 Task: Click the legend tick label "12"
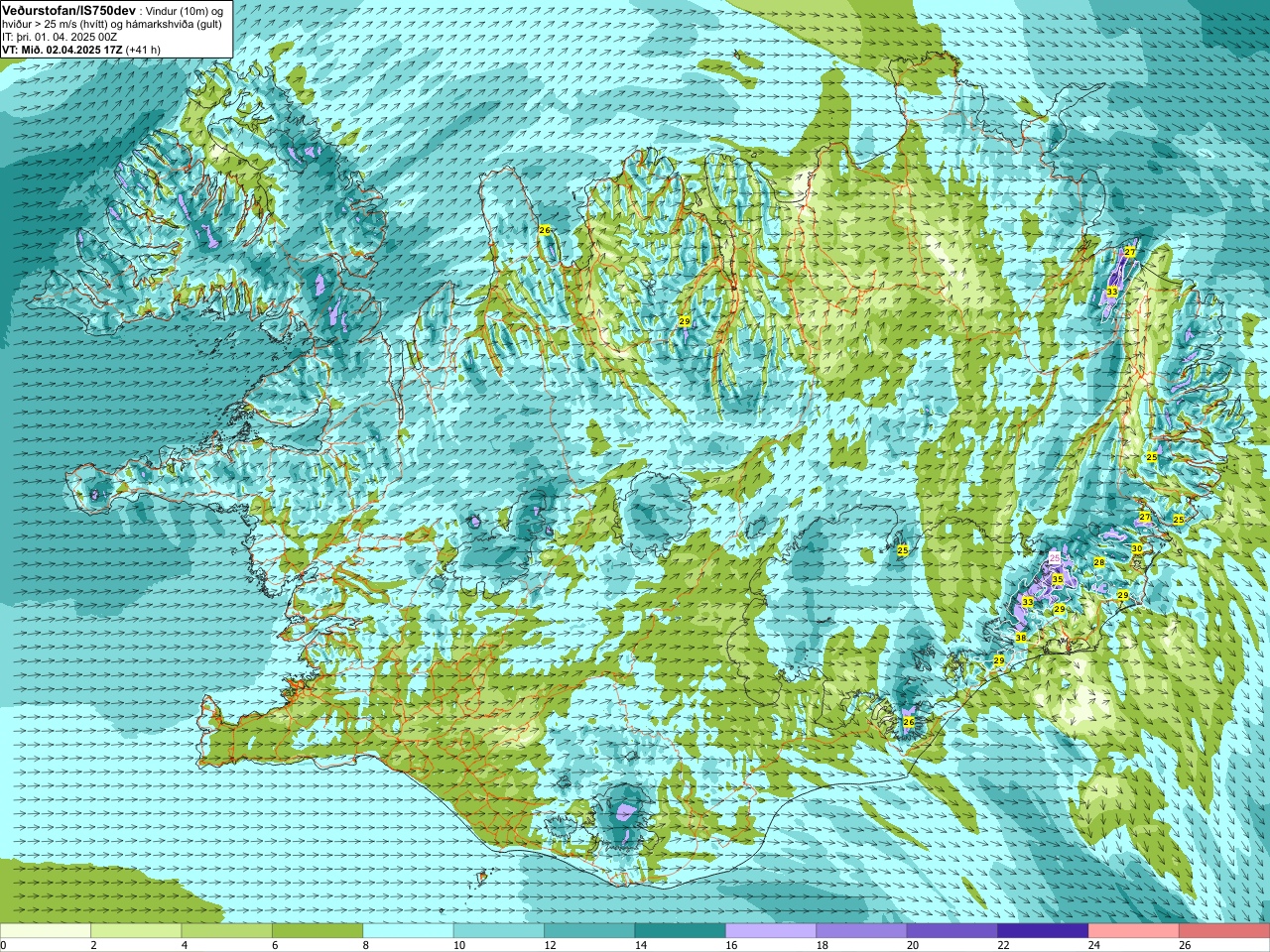click(x=550, y=946)
